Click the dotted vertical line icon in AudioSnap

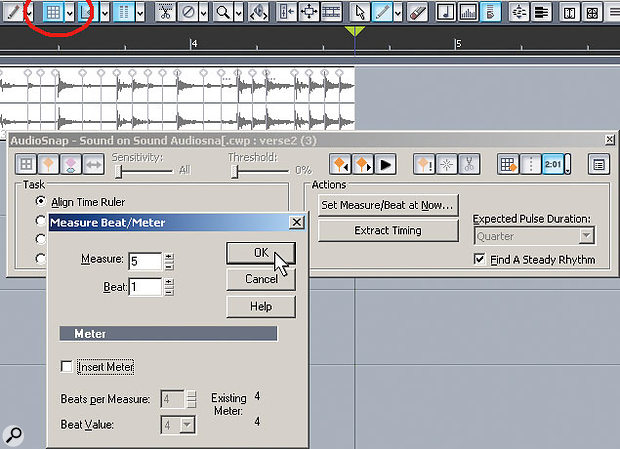click(x=531, y=164)
